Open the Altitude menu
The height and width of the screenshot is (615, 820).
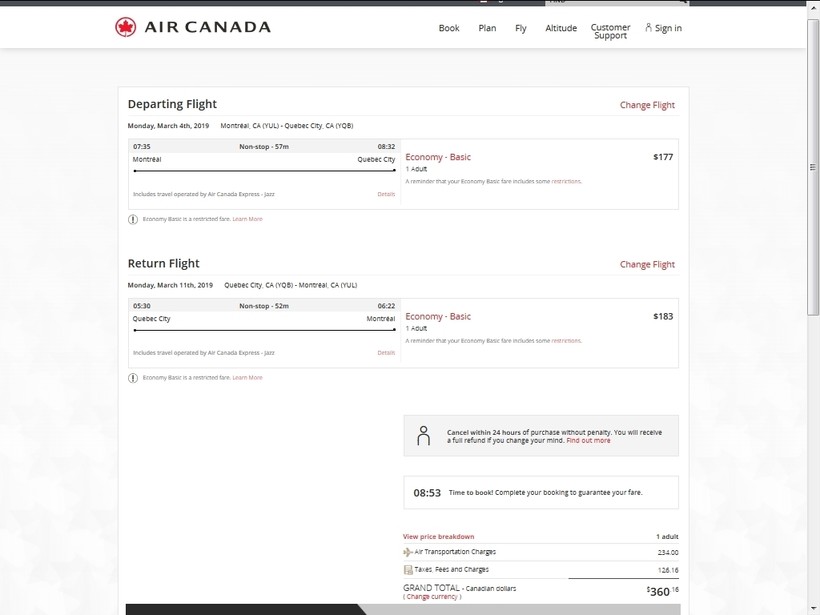[x=561, y=28]
